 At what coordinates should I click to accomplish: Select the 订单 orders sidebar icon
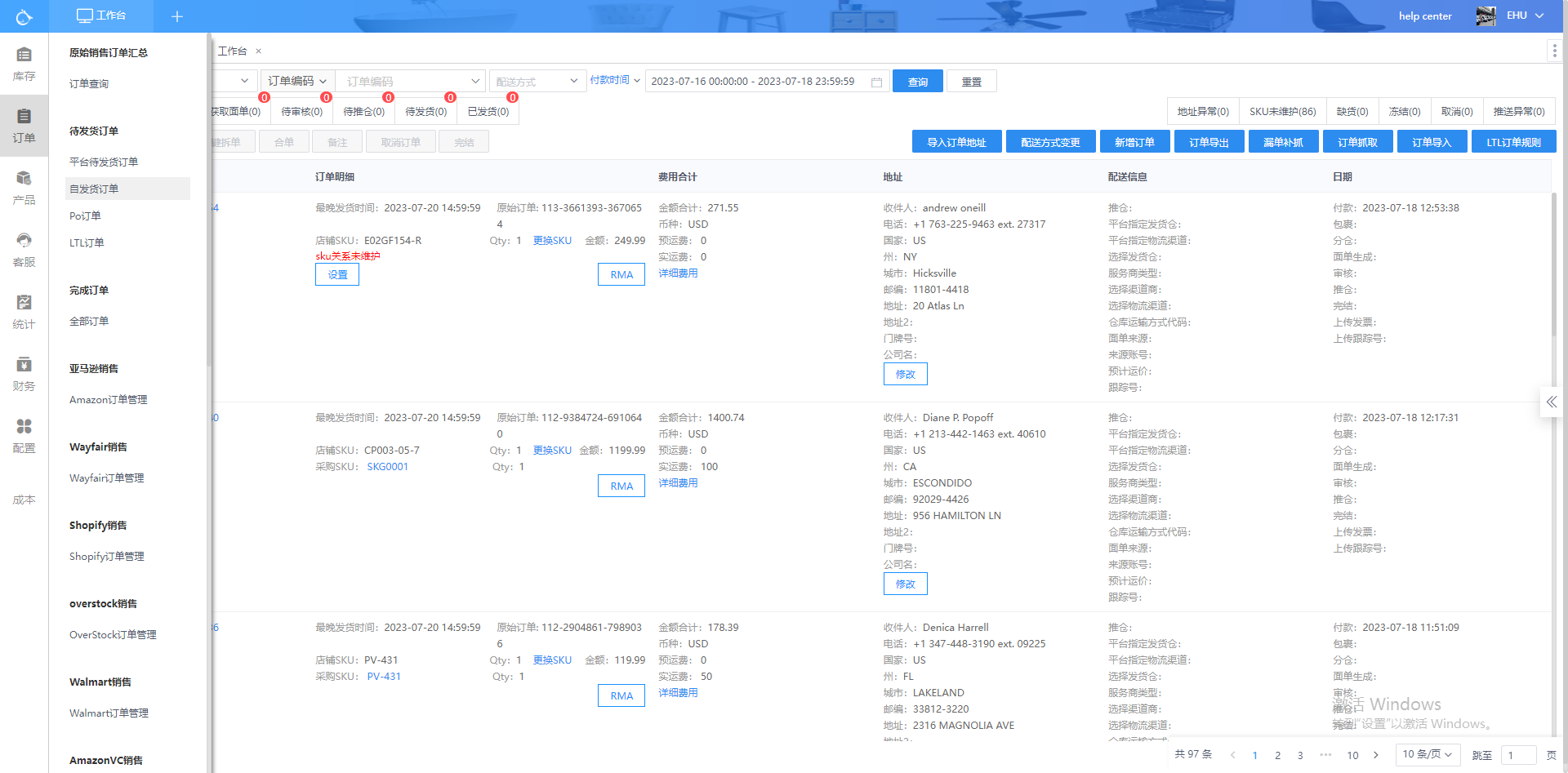(24, 126)
